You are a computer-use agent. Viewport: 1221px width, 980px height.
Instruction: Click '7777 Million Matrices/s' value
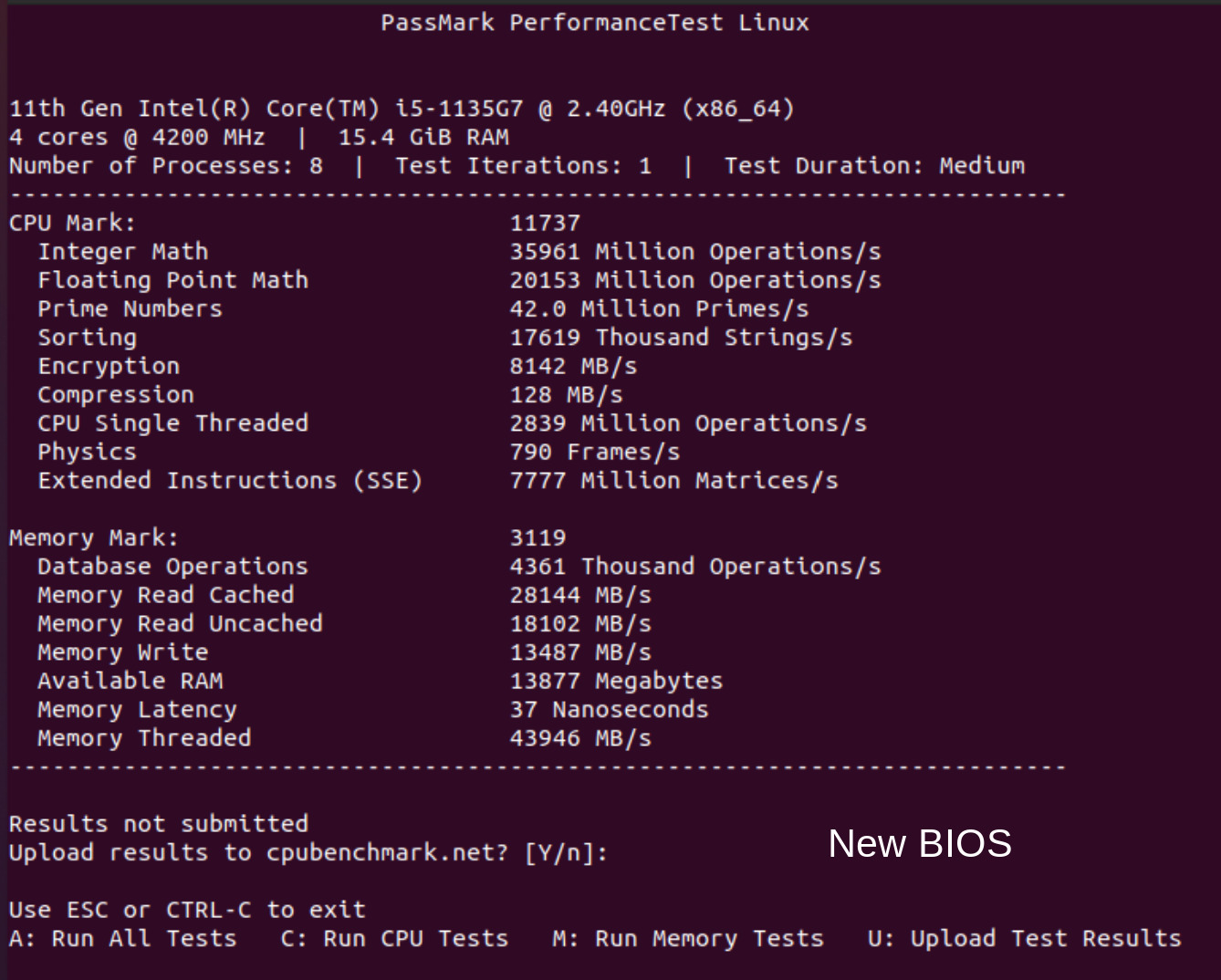click(x=673, y=481)
